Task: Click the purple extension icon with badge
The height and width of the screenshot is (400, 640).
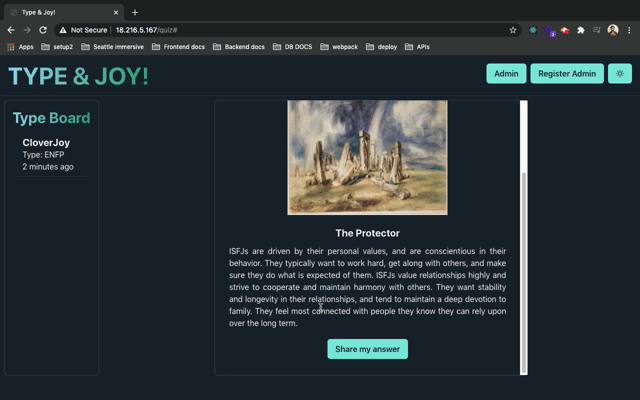Action: 550,31
